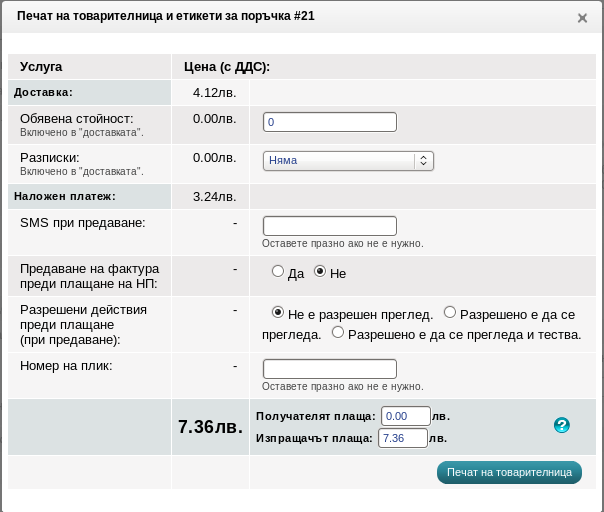Screen dimensions: 604x512
Task: Click the Обявена стойност value field
Action: coord(329,122)
